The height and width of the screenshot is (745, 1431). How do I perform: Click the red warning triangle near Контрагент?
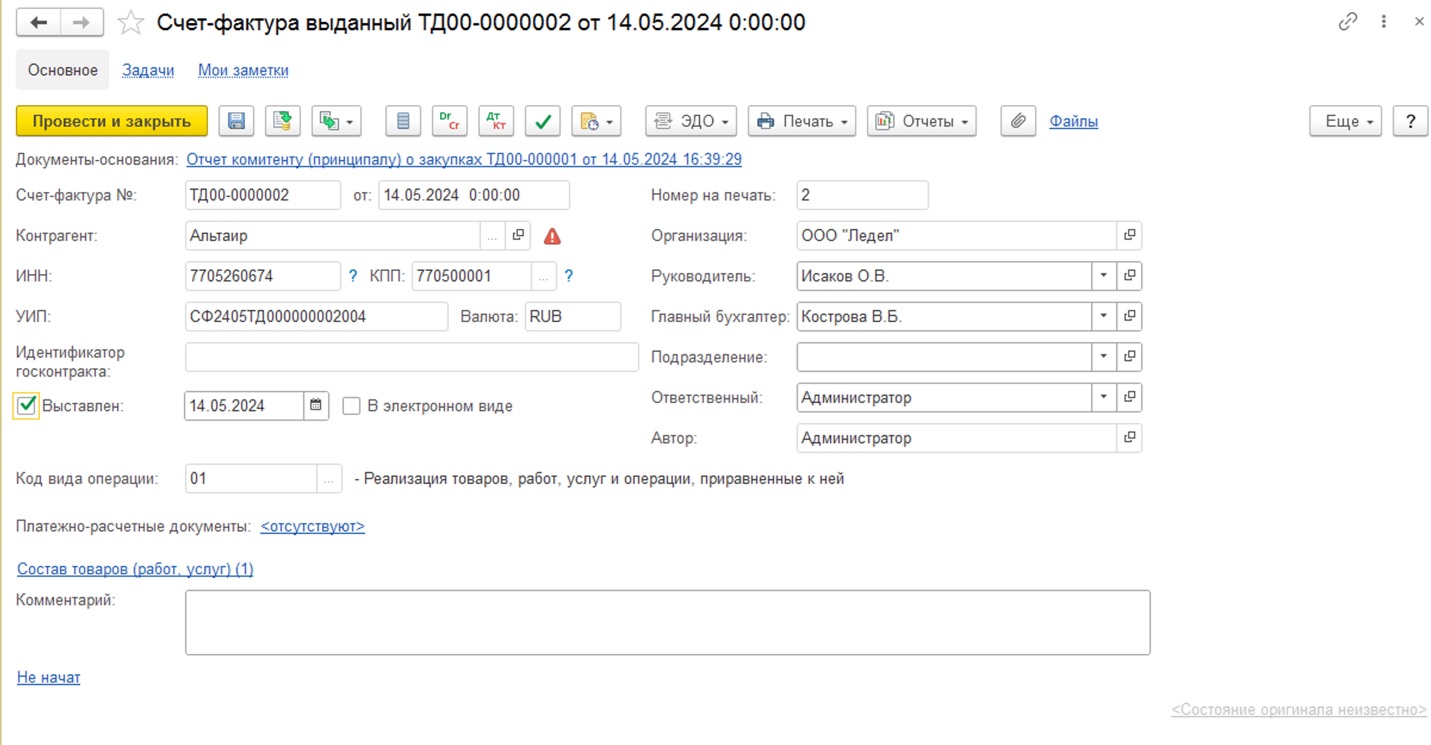(552, 236)
